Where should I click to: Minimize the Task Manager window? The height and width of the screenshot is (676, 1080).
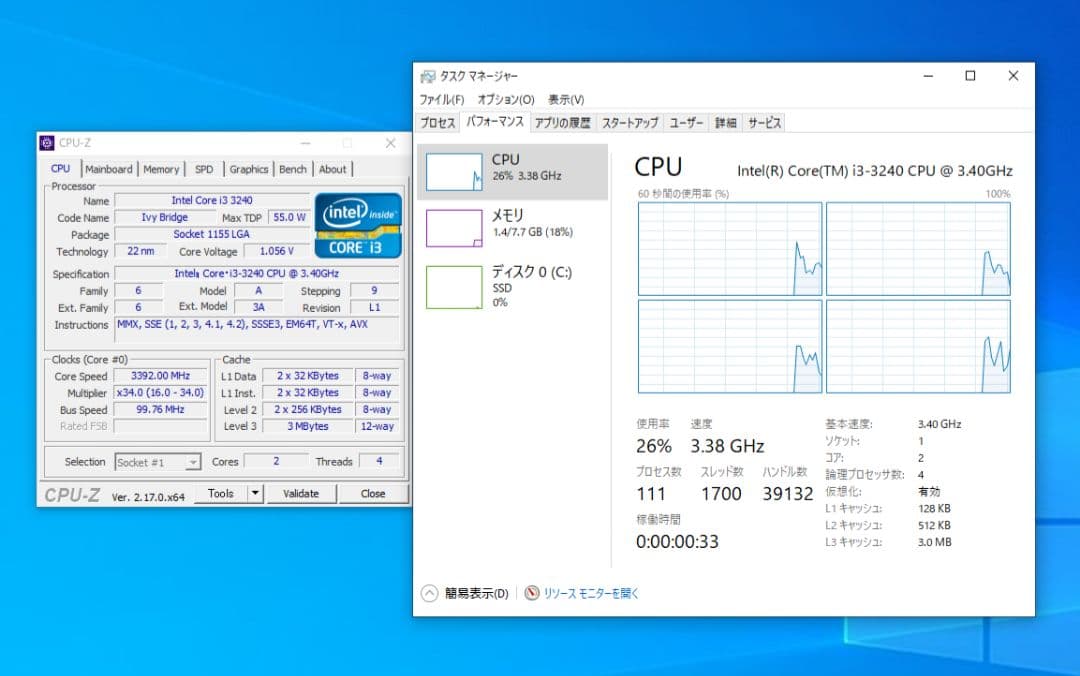(928, 76)
